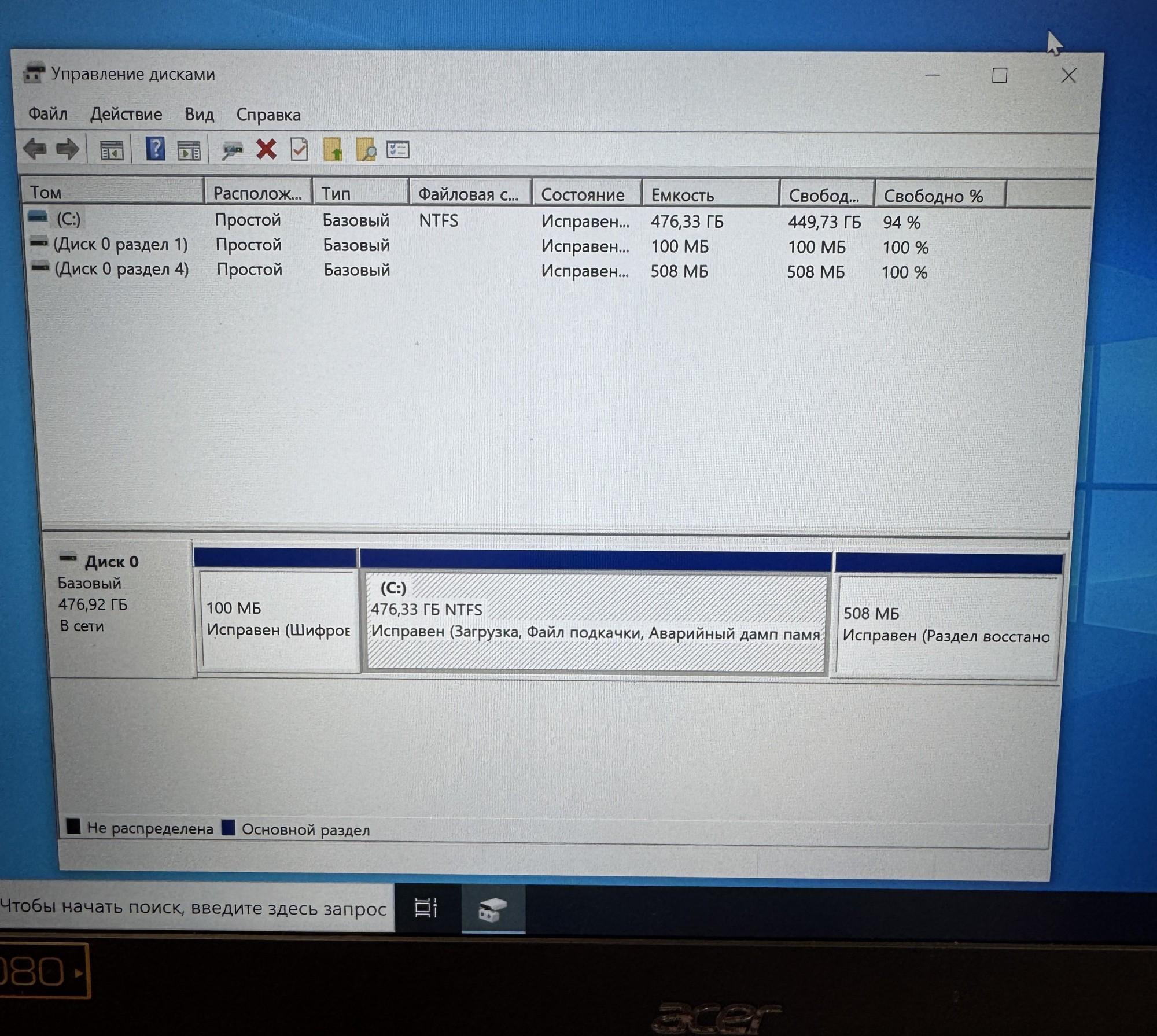Minimize the Disk Management window
The width and height of the screenshot is (1157, 1036).
pos(932,75)
